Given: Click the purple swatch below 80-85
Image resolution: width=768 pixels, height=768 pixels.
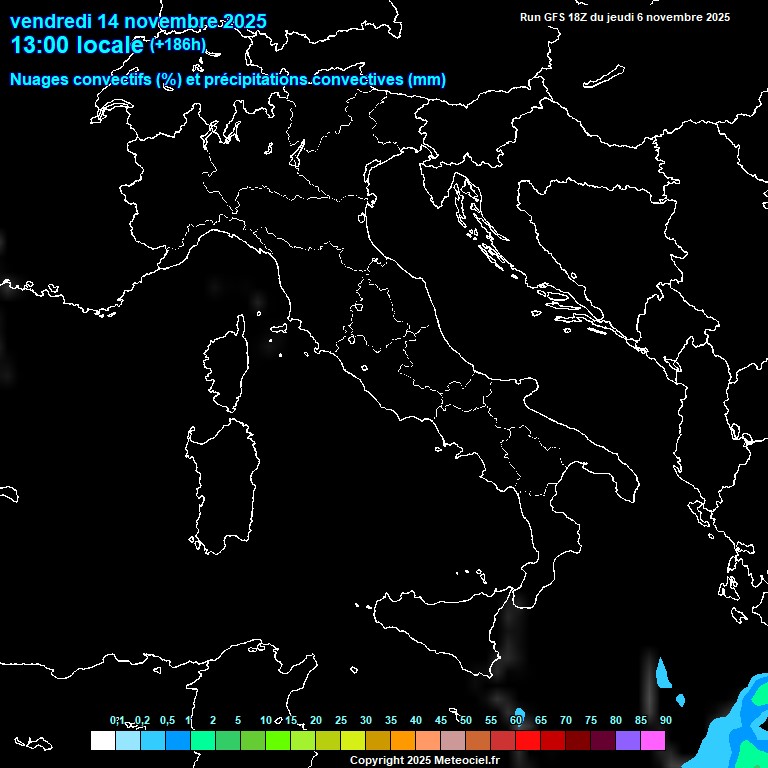Looking at the screenshot, I should coord(627,740).
